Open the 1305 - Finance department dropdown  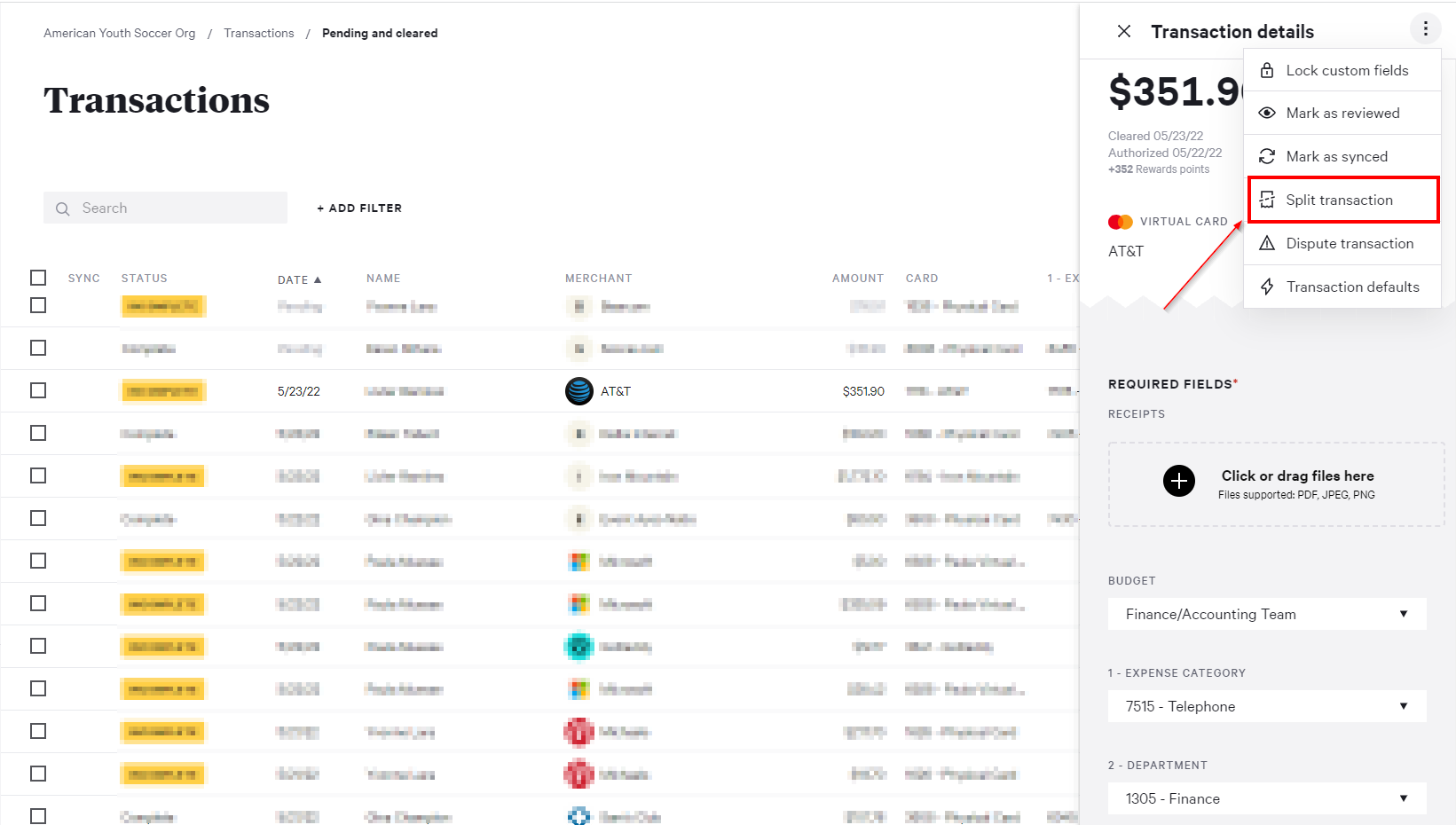tap(1266, 798)
